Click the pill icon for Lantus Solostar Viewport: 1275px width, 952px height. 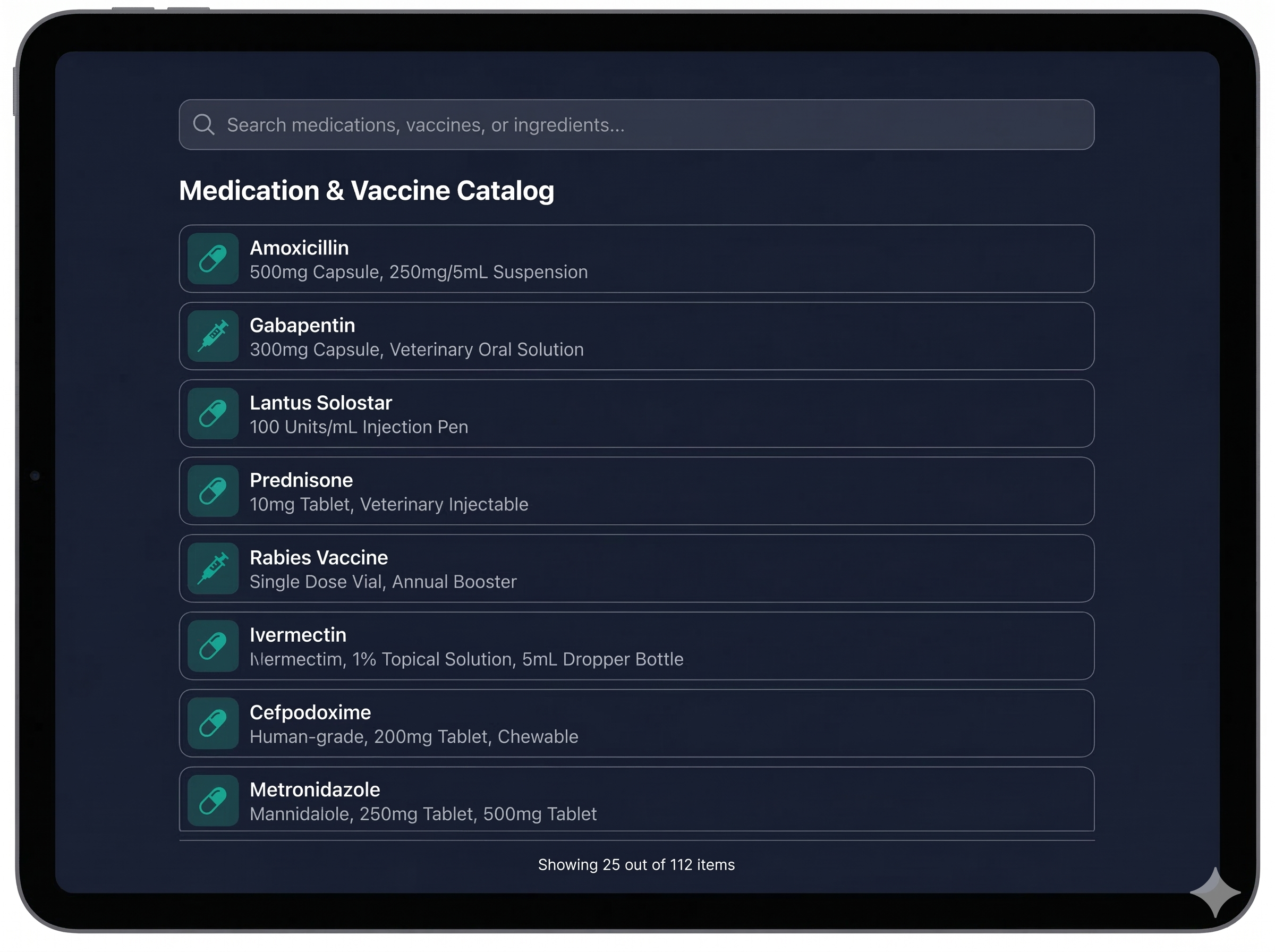[212, 413]
